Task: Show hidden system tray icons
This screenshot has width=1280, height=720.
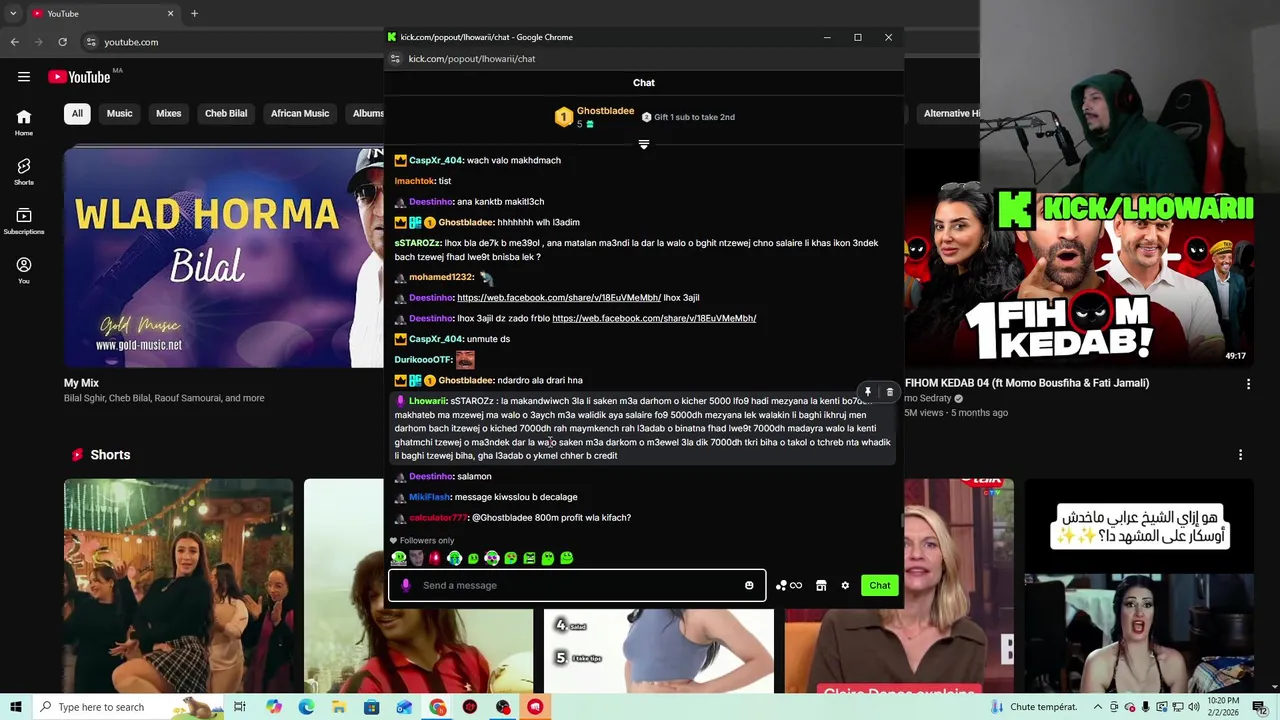Action: [1097, 707]
